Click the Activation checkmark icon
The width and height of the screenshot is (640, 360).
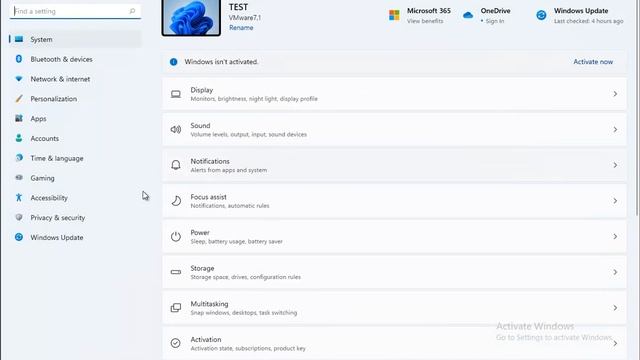pyautogui.click(x=176, y=343)
